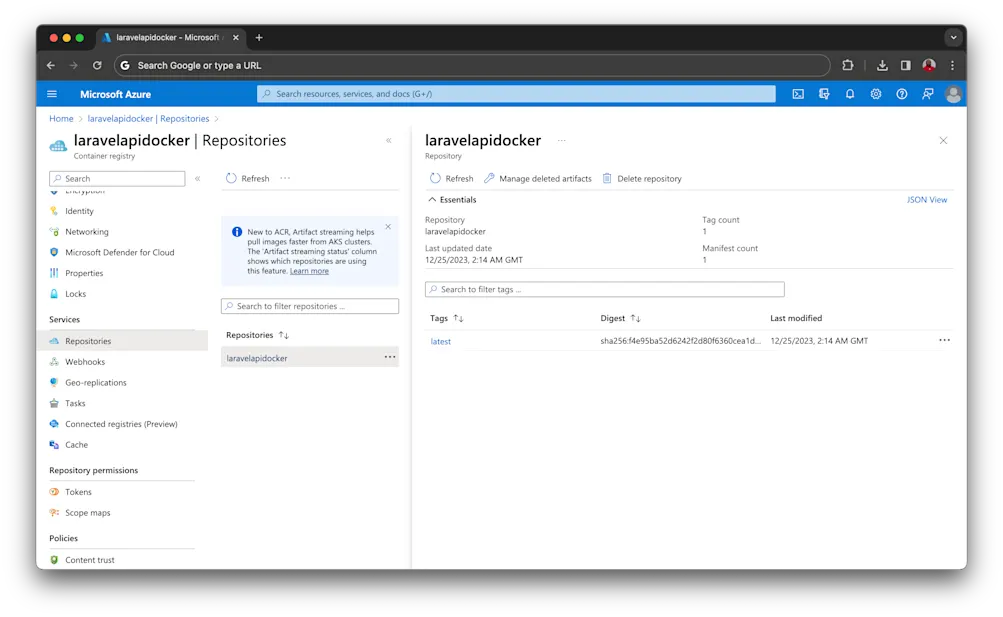This screenshot has height=617, width=1003.
Task: Click Manage deleted artifacts
Action: pos(538,178)
